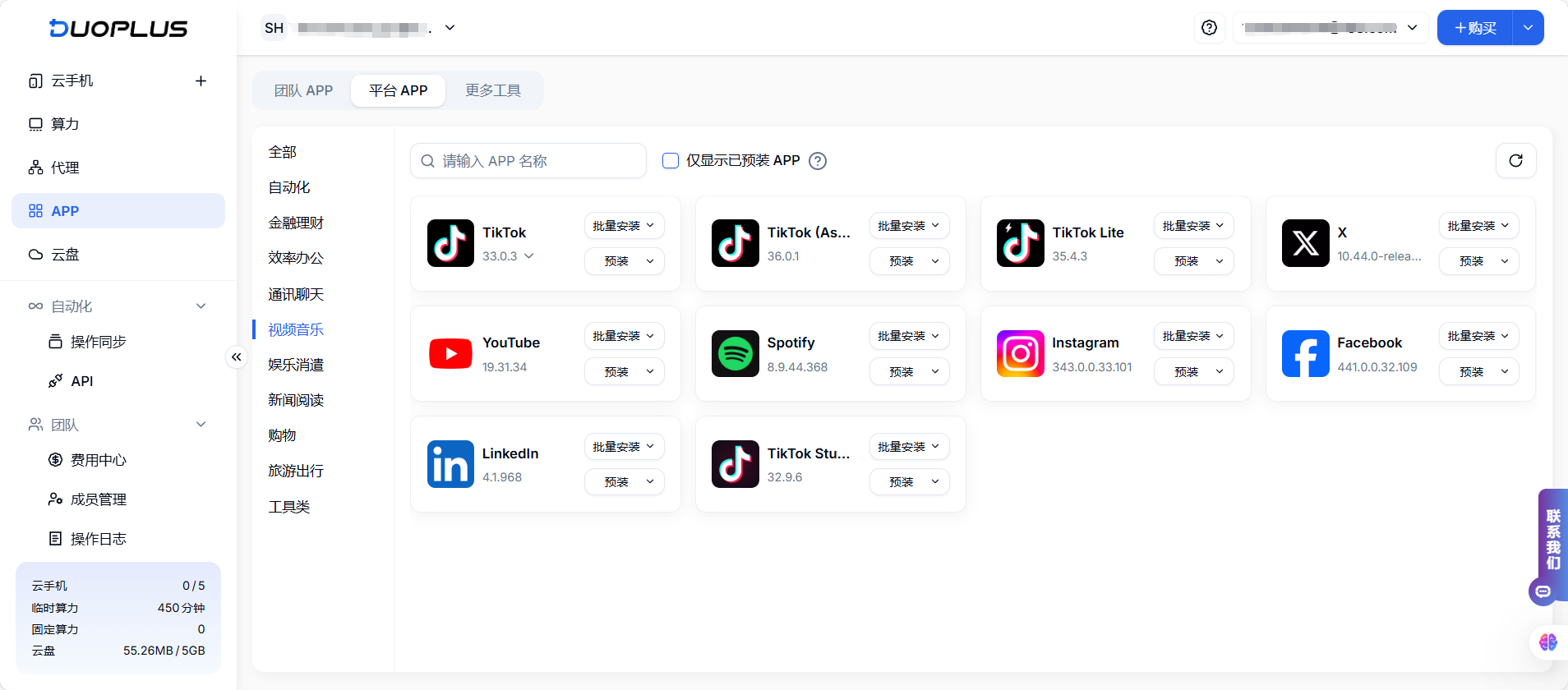Open 批量安装 dropdown for TikTok
This screenshot has height=690, width=1568.
(624, 225)
